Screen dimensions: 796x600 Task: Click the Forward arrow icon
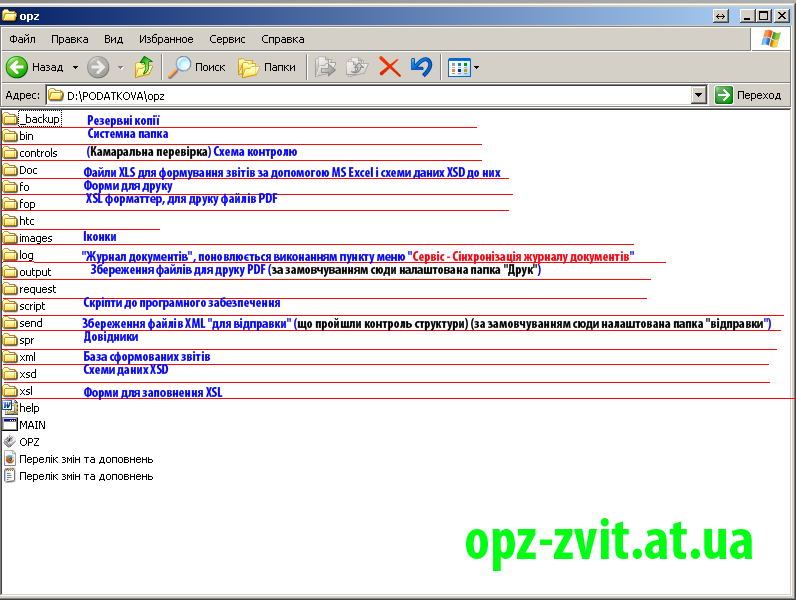pos(98,67)
